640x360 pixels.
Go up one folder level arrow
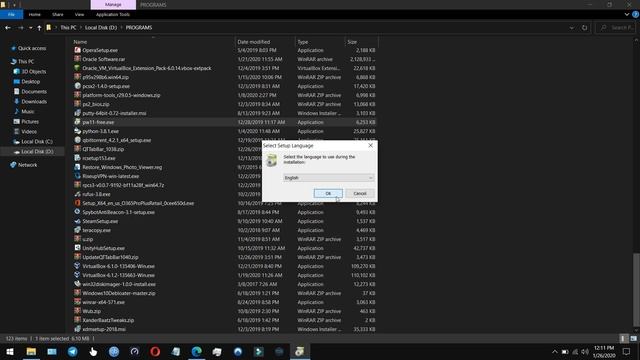pos(39,28)
